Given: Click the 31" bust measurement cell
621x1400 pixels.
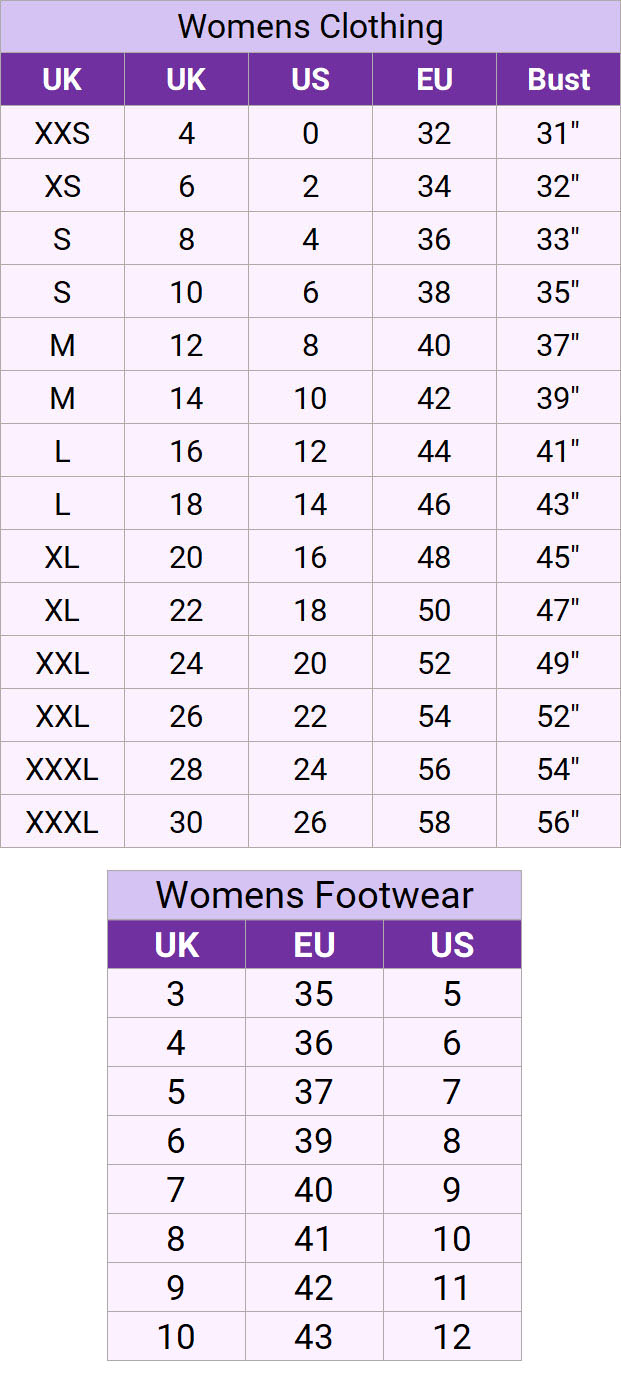Looking at the screenshot, I should point(558,133).
